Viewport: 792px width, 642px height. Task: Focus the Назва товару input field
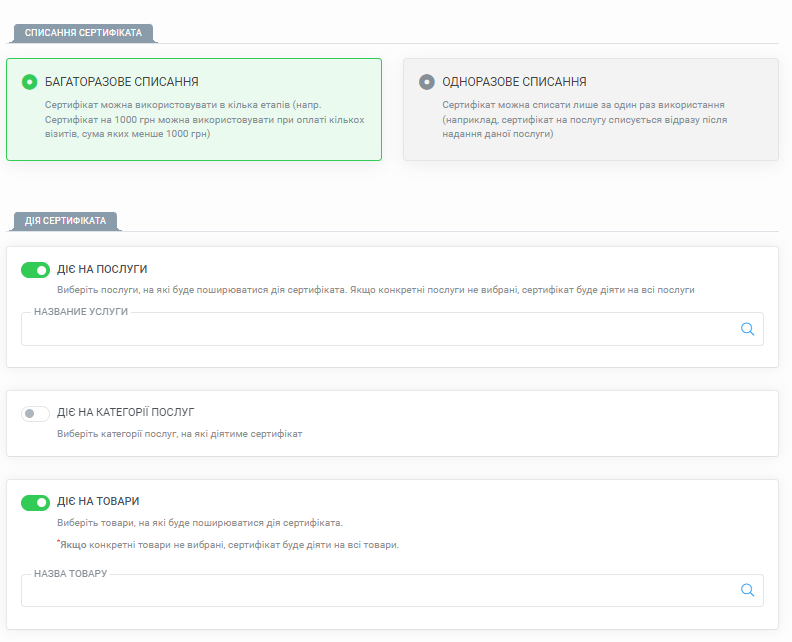point(392,590)
